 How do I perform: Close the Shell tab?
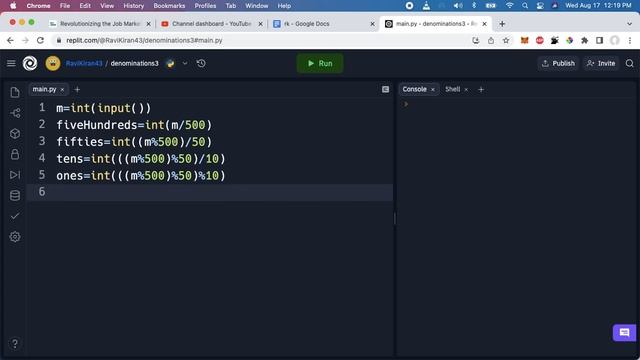coord(466,89)
